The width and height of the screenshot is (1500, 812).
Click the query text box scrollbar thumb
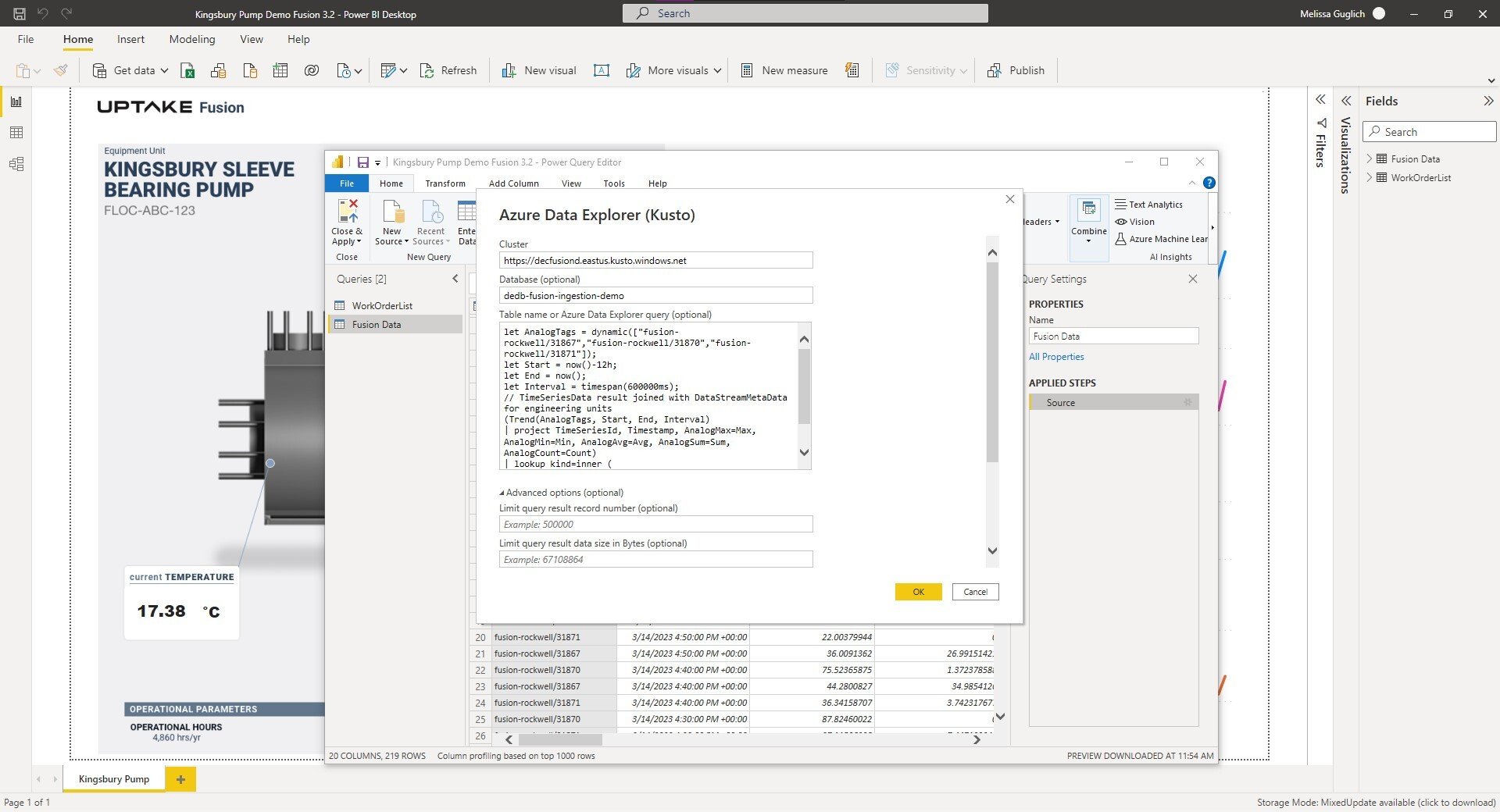tap(805, 386)
